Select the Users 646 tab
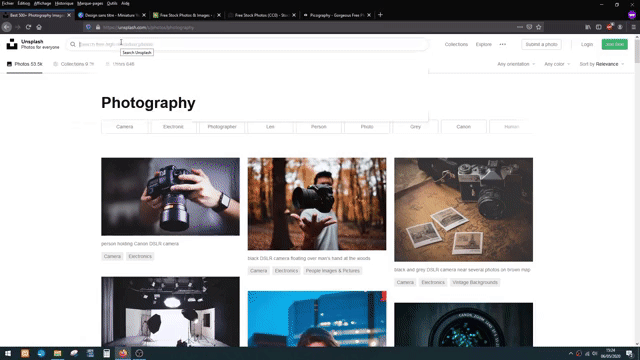Image resolution: width=640 pixels, height=360 pixels. [120, 64]
